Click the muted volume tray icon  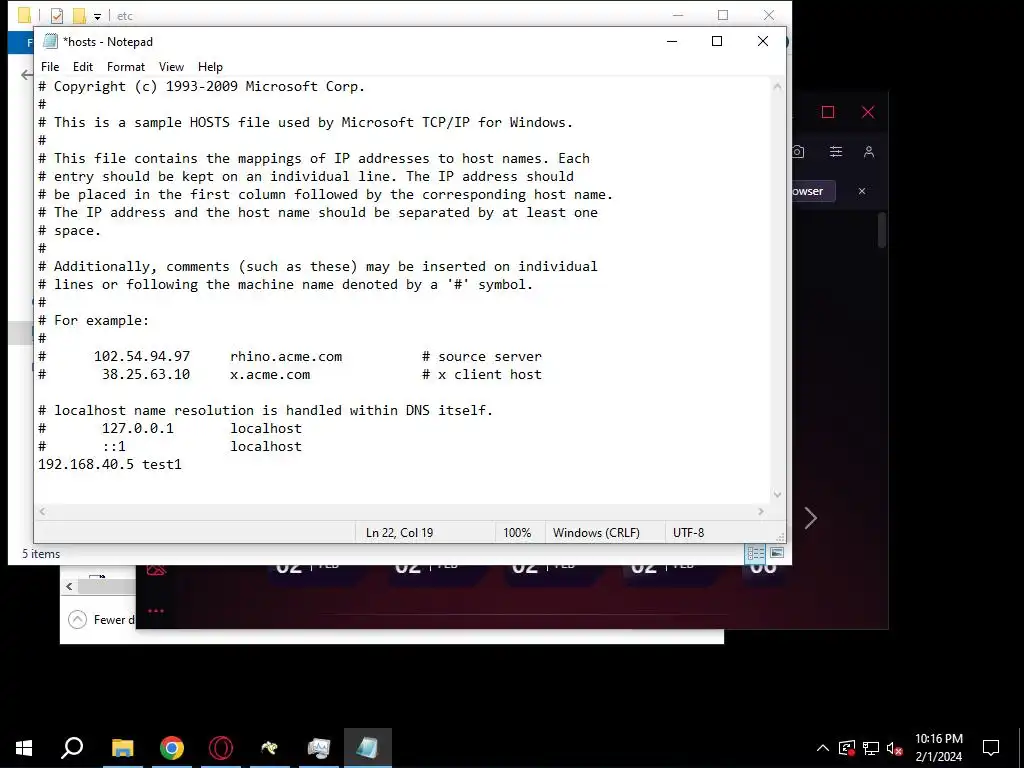pos(895,748)
